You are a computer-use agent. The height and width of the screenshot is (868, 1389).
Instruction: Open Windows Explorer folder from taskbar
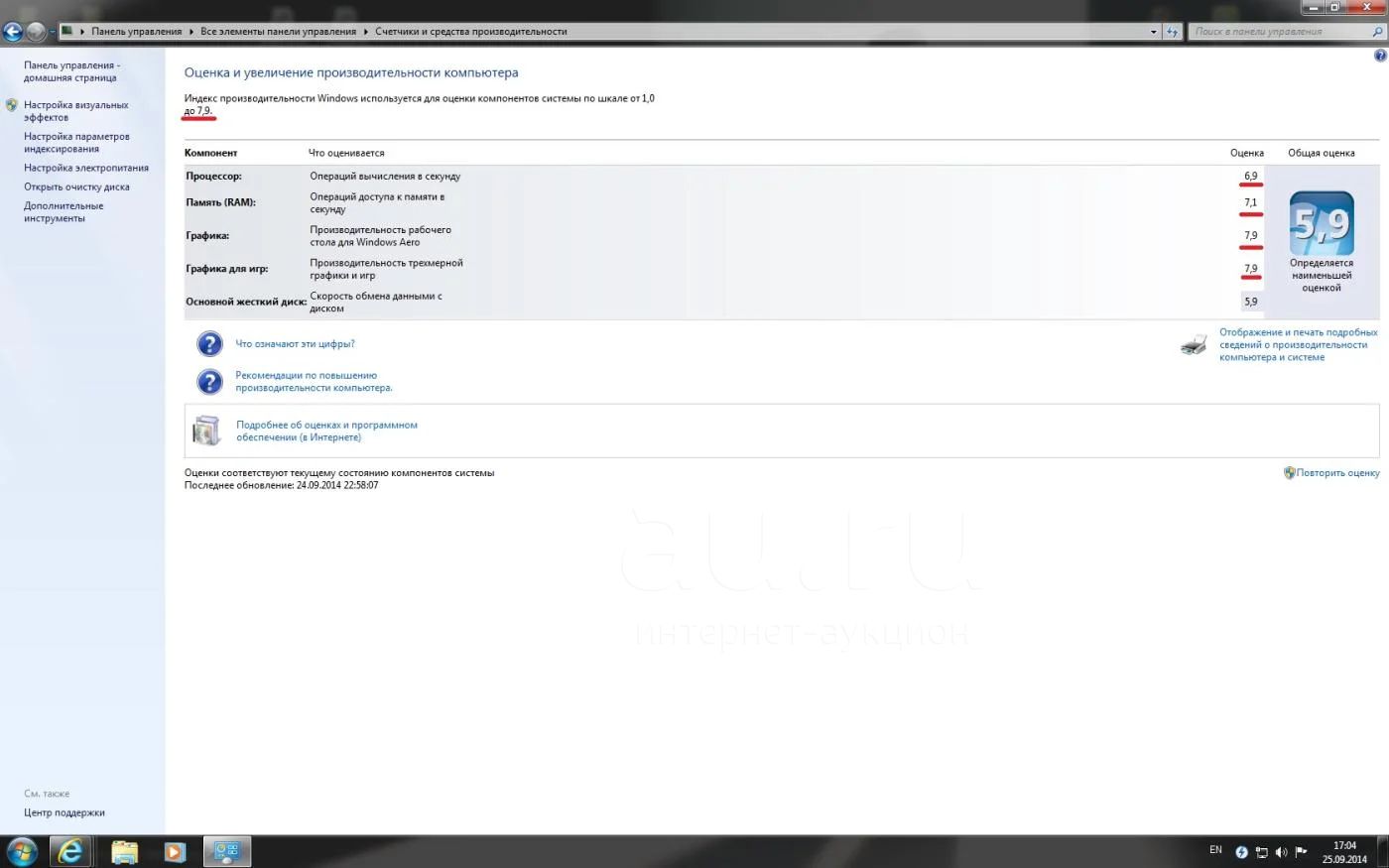124,851
